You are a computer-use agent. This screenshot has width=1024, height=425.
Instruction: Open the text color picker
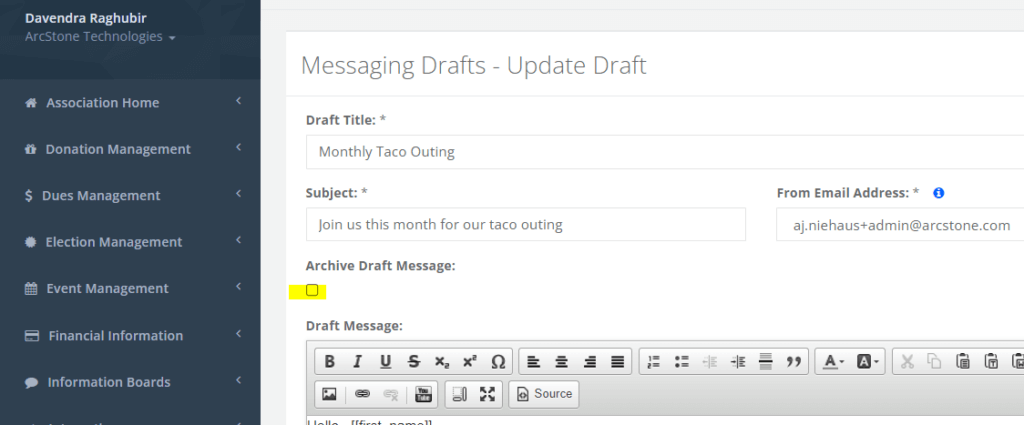[833, 362]
